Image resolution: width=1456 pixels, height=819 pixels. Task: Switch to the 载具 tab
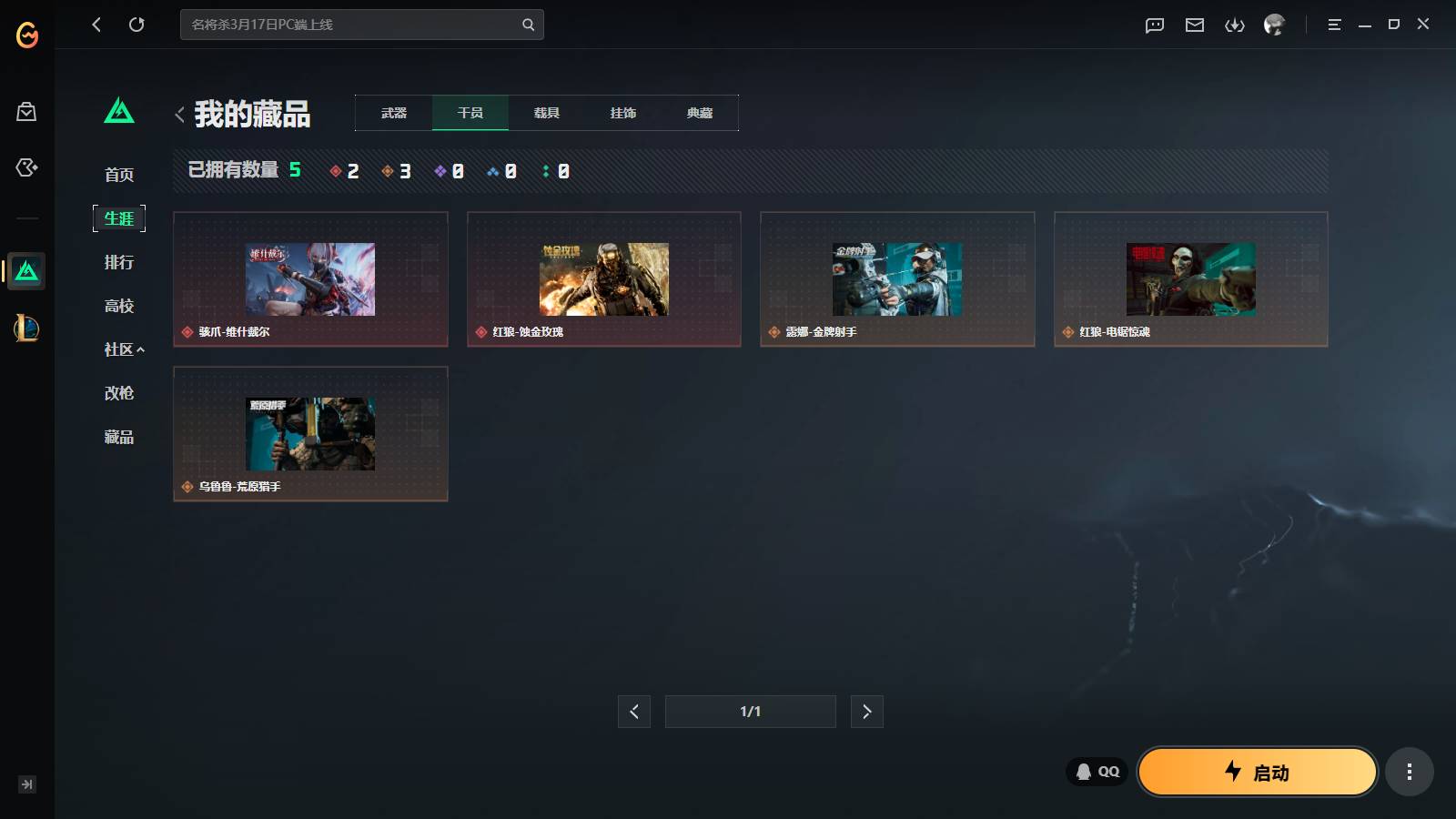click(x=547, y=113)
